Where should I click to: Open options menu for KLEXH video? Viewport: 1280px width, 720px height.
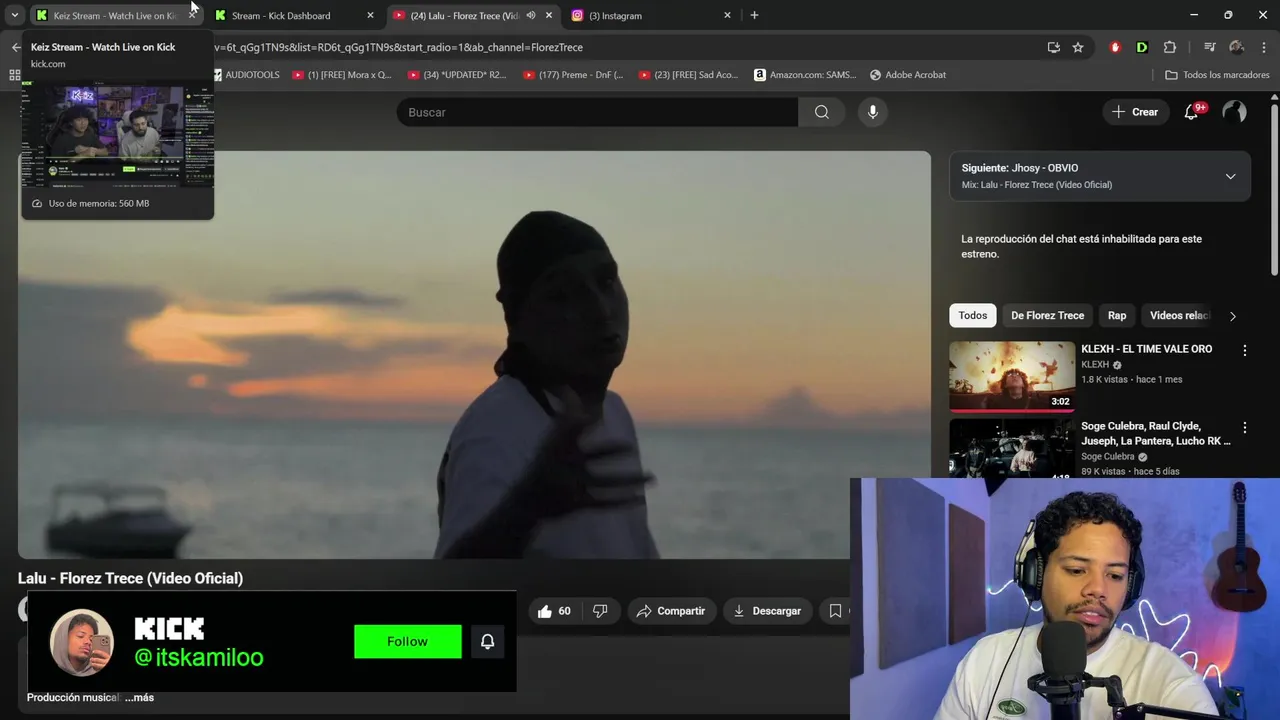click(1244, 351)
